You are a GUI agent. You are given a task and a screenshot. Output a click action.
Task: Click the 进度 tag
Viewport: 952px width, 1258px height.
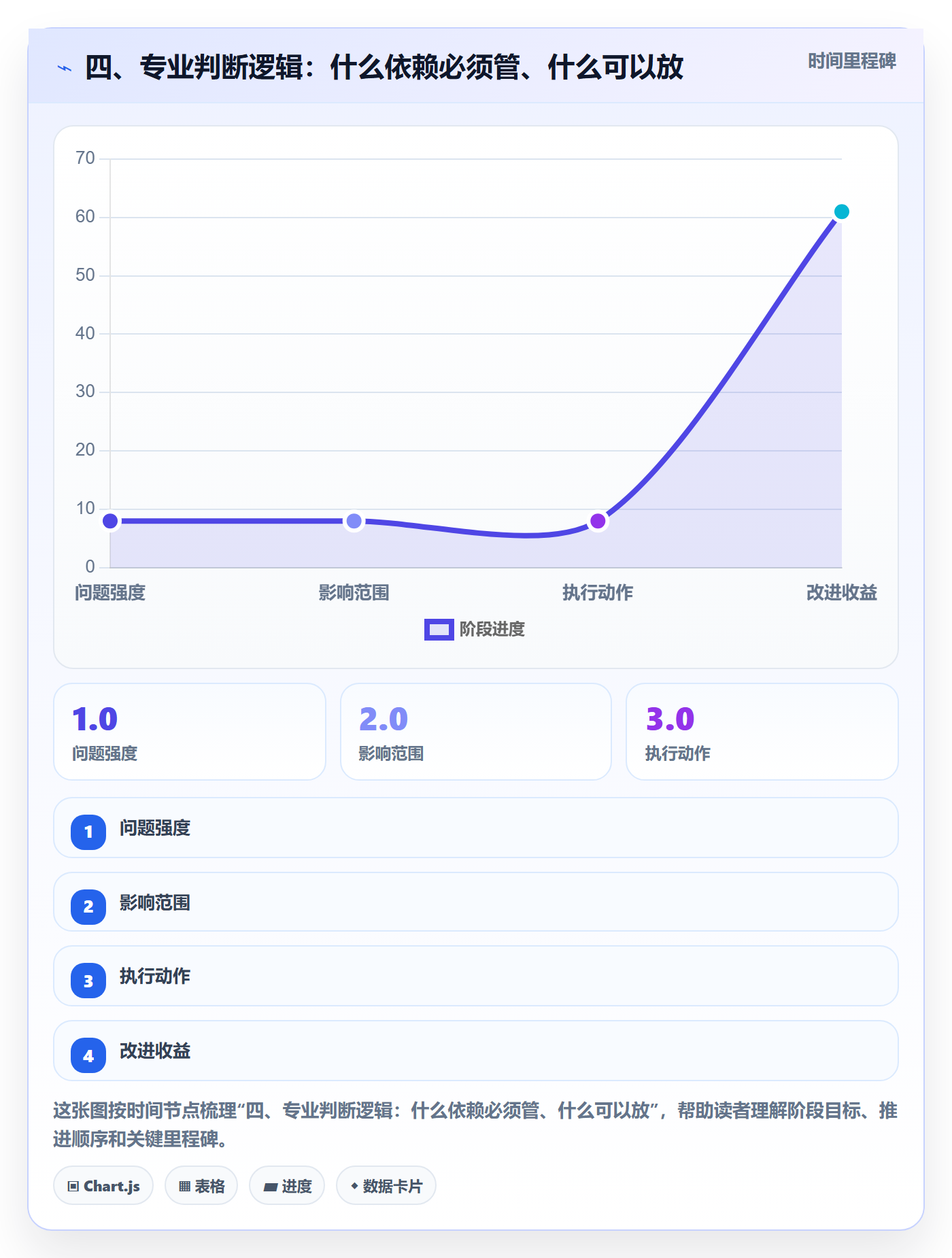(x=287, y=1186)
